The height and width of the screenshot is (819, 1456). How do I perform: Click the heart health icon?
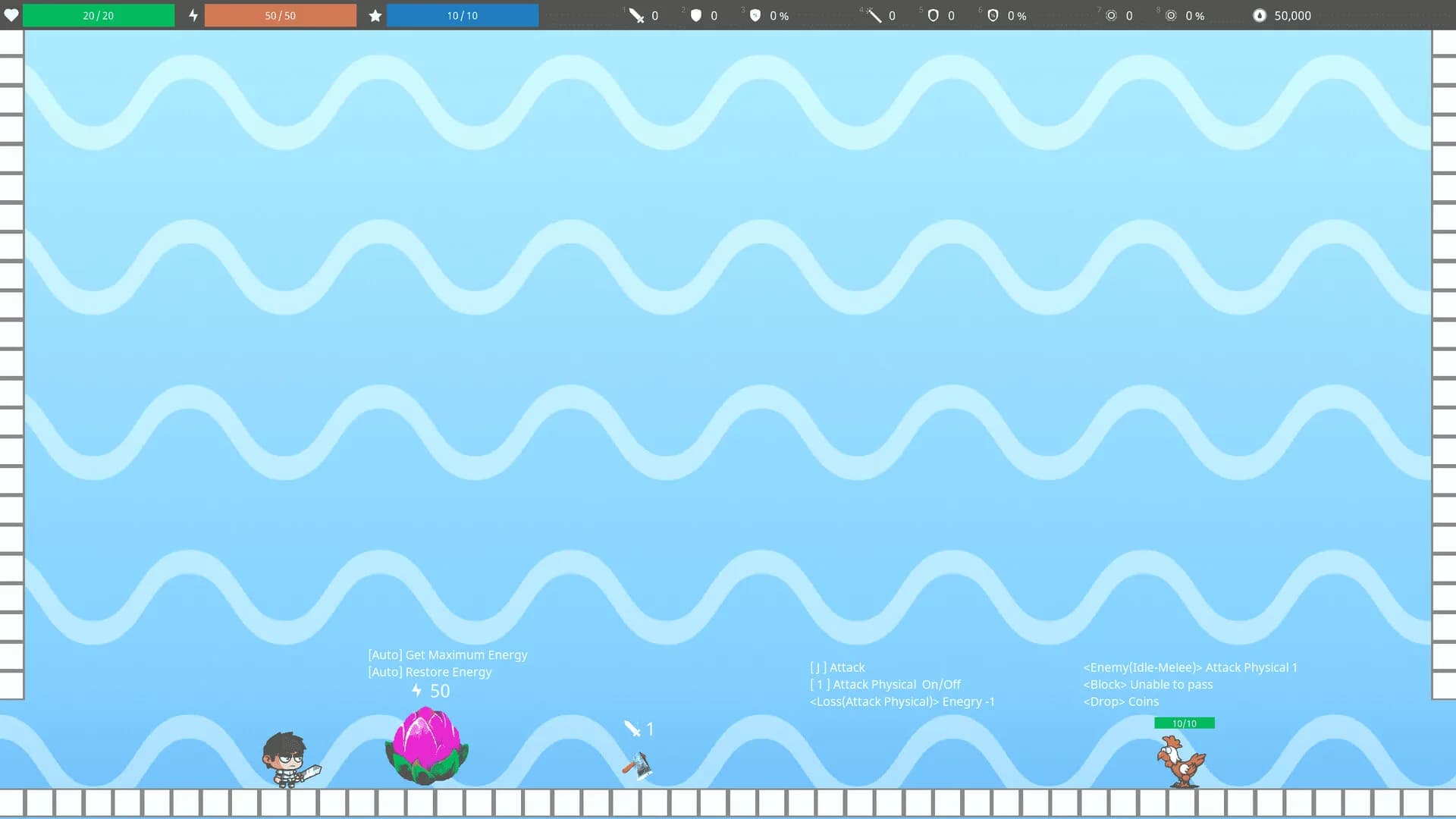tap(11, 15)
